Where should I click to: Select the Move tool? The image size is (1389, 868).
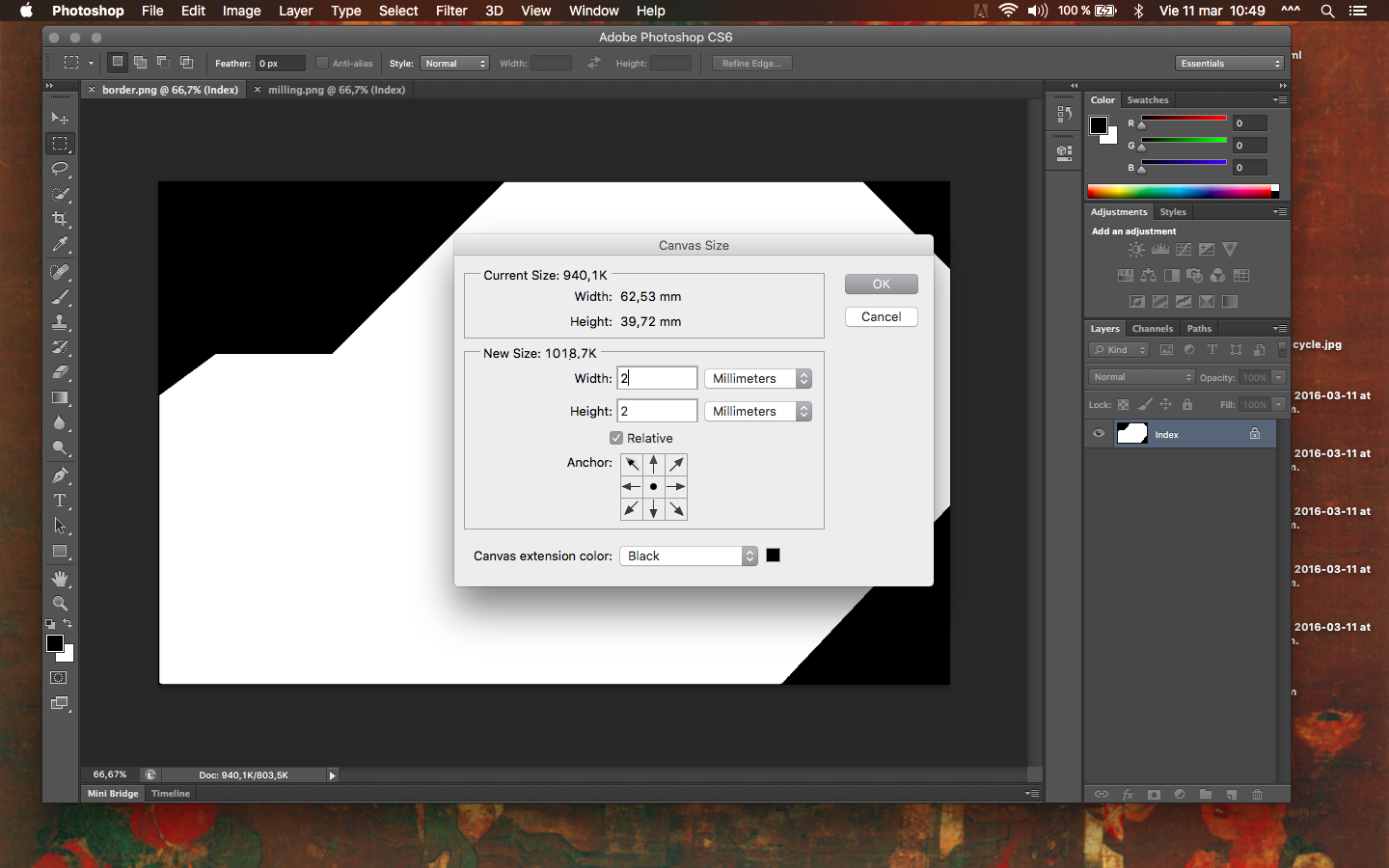(60, 119)
